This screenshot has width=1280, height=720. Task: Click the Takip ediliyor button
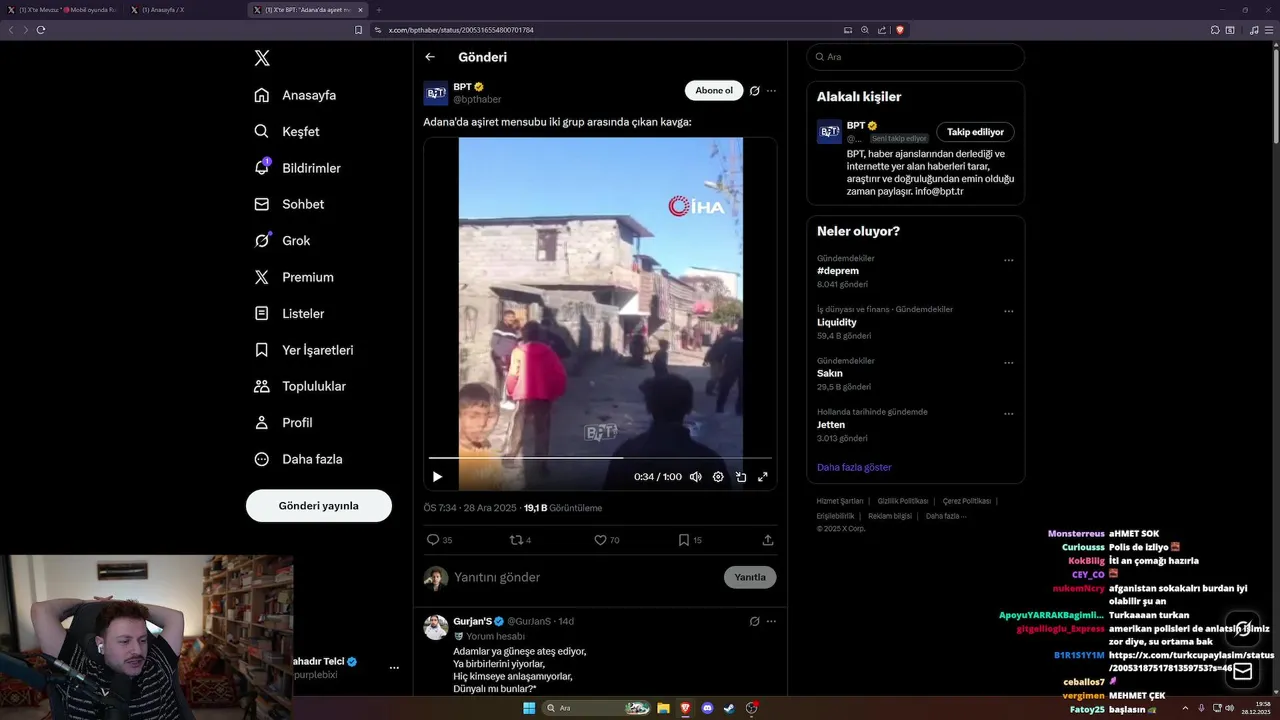coord(975,132)
